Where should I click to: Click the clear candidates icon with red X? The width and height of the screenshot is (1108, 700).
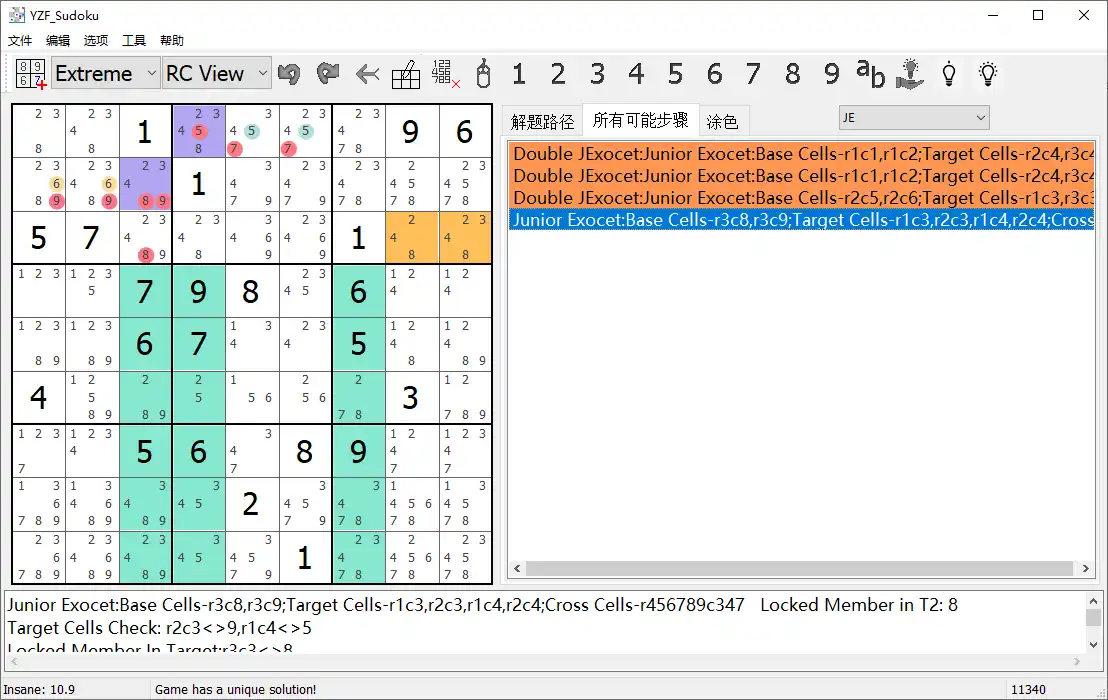(445, 74)
